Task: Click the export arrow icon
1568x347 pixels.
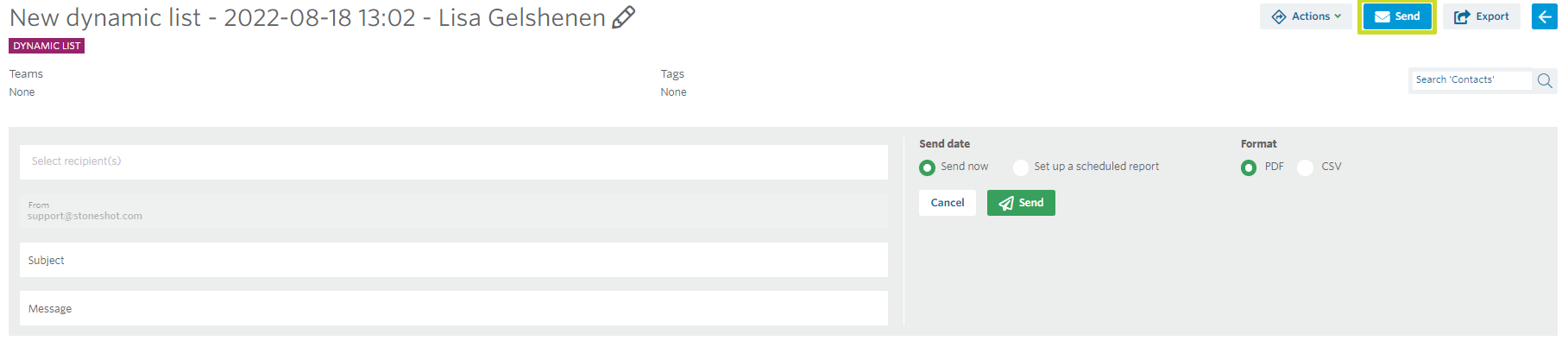Action: click(1462, 16)
